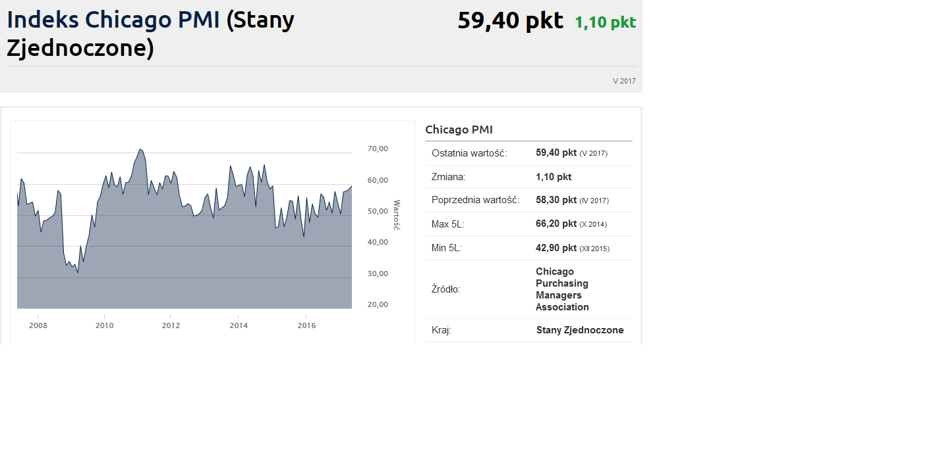Click the 2009 trough on the chart line
The height and width of the screenshot is (455, 945).
[x=78, y=272]
